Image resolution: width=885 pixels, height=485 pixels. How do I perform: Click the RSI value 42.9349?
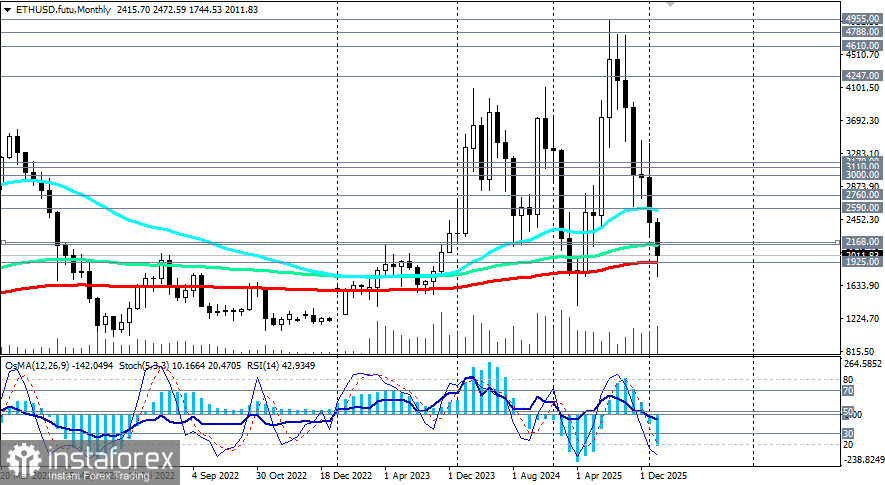coord(297,366)
